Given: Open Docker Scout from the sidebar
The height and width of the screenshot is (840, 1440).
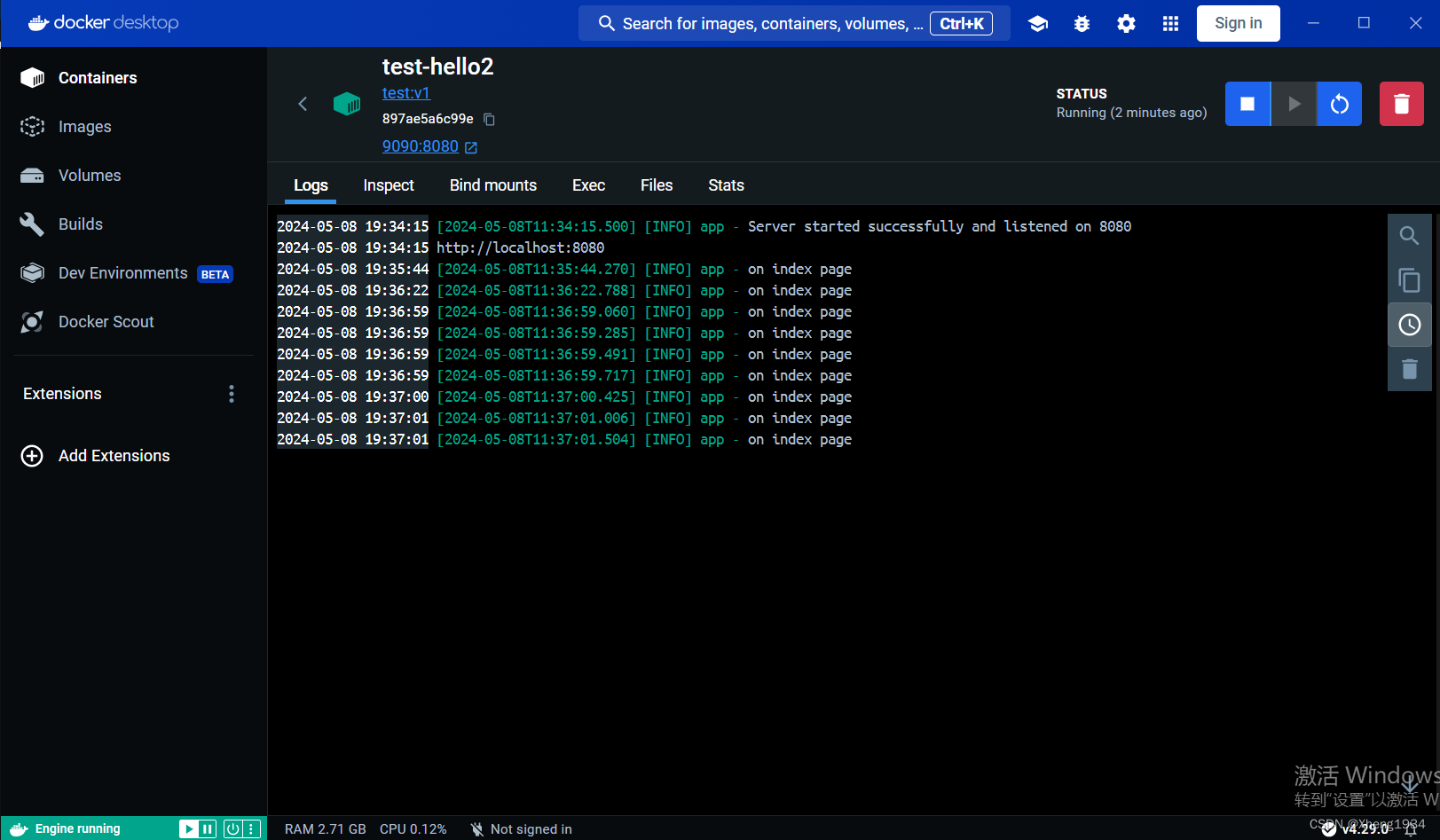Looking at the screenshot, I should point(106,321).
